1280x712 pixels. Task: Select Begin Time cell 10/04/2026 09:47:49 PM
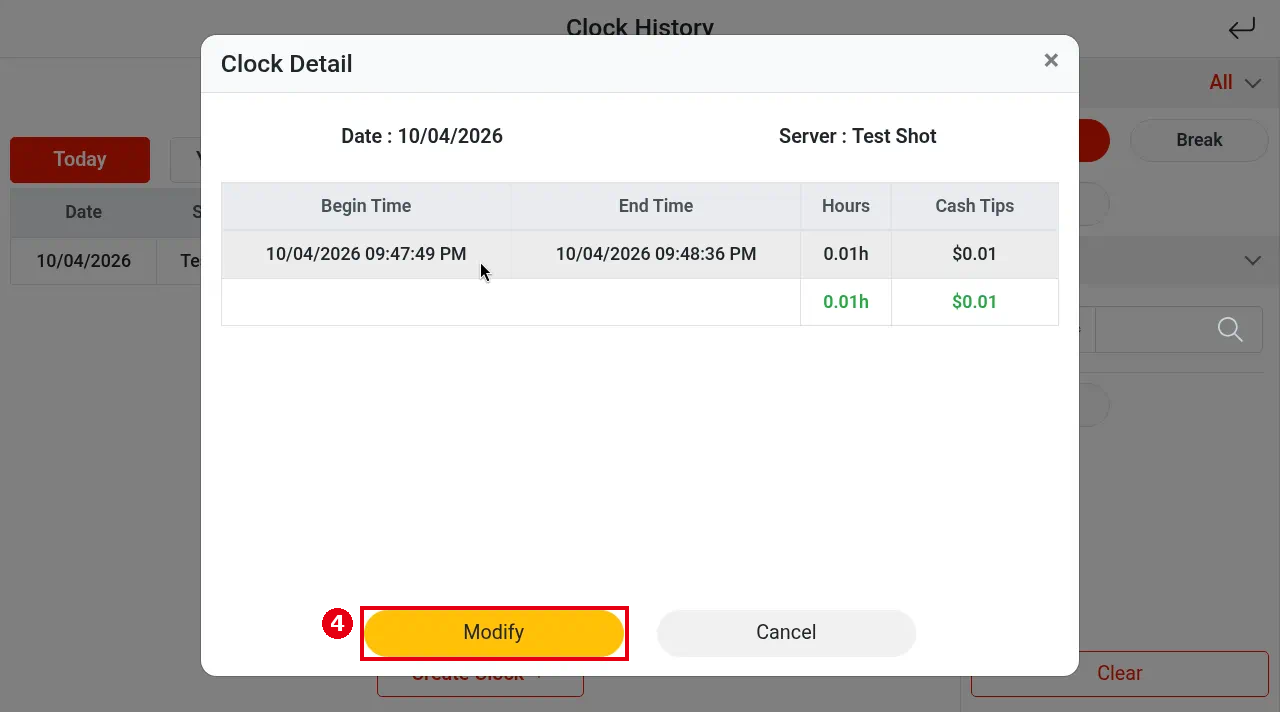point(366,254)
